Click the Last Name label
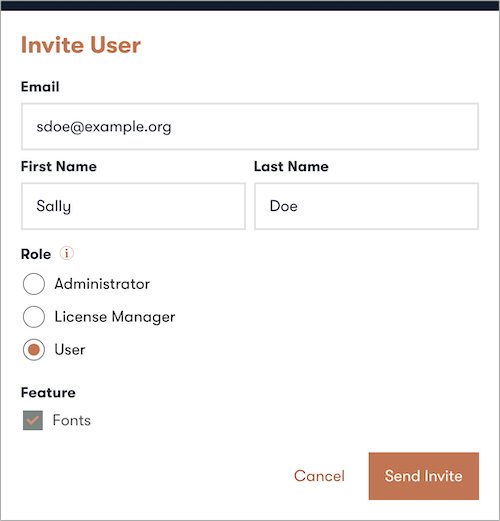 pyautogui.click(x=291, y=166)
